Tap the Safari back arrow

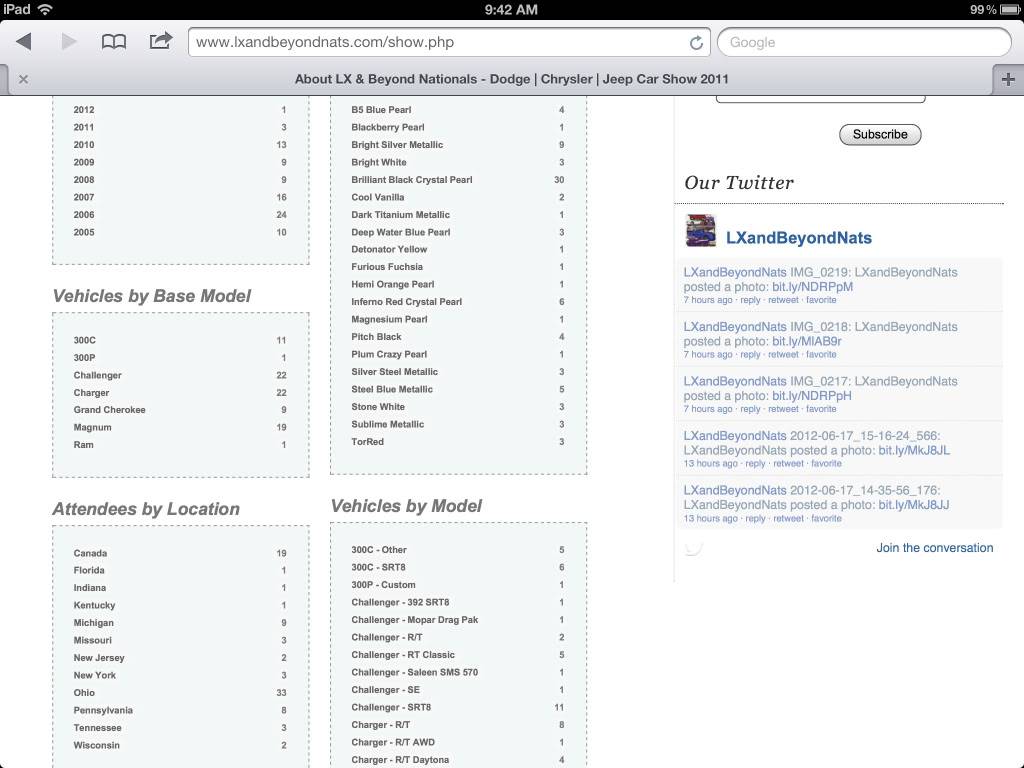pyautogui.click(x=24, y=42)
